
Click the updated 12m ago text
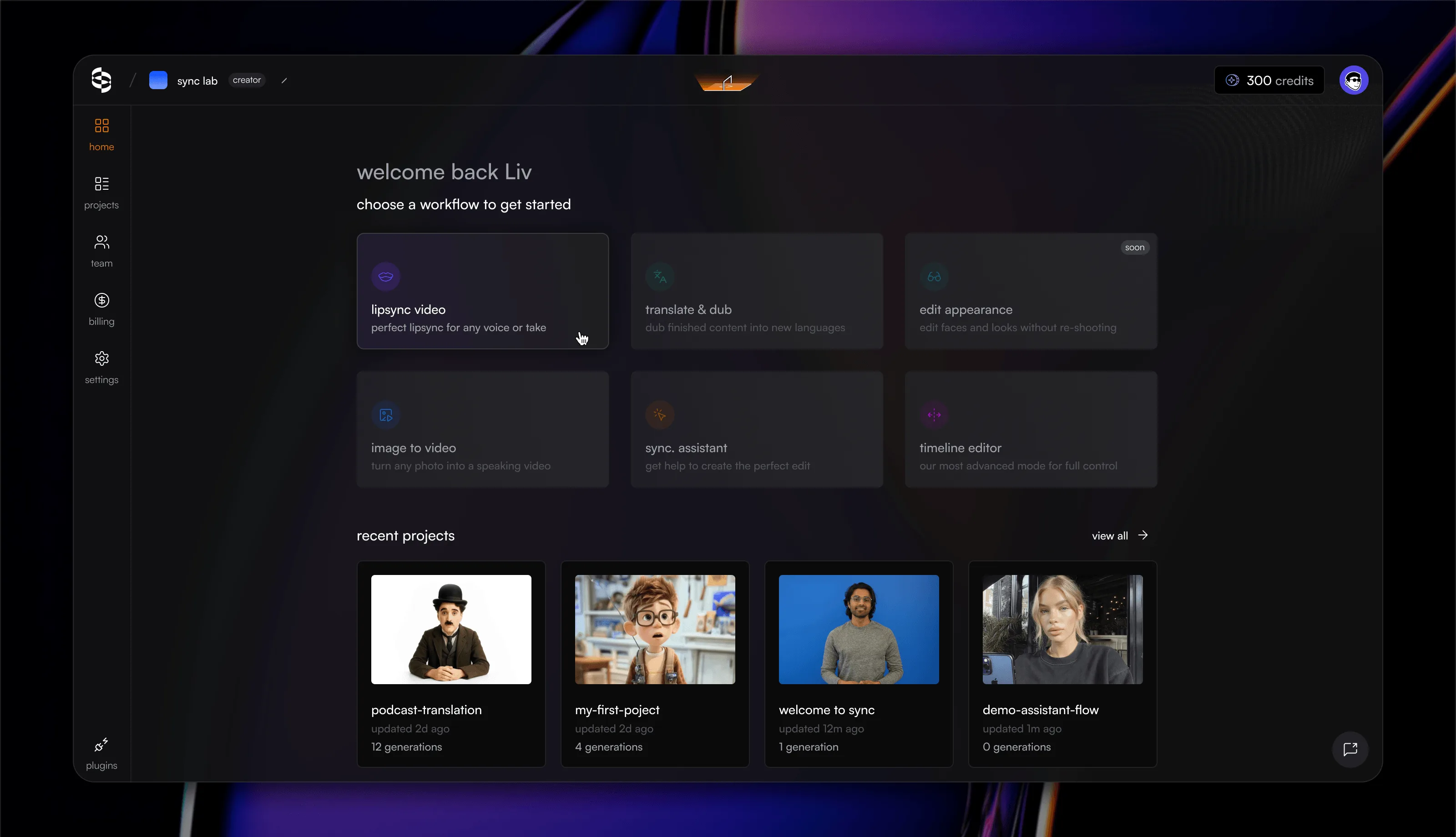tap(821, 729)
